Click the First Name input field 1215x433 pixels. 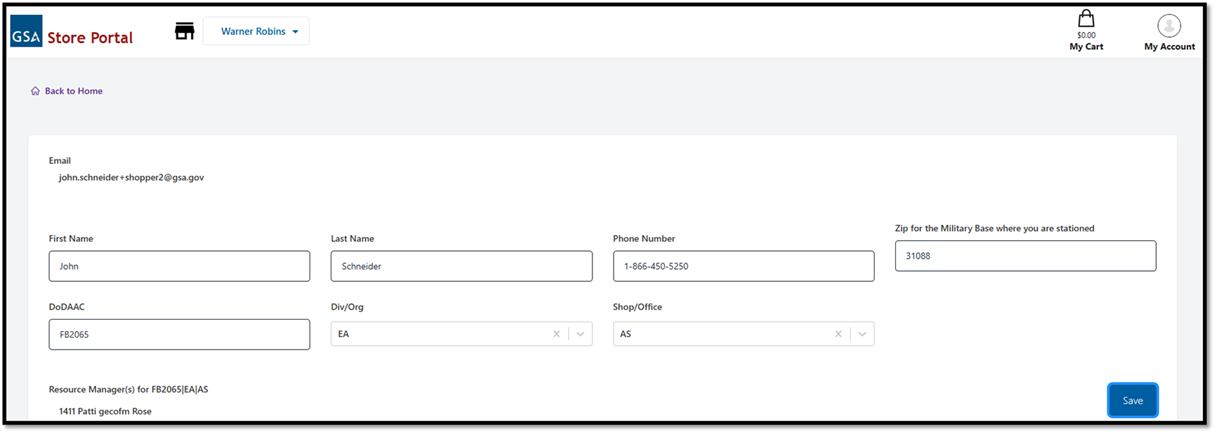tap(179, 266)
